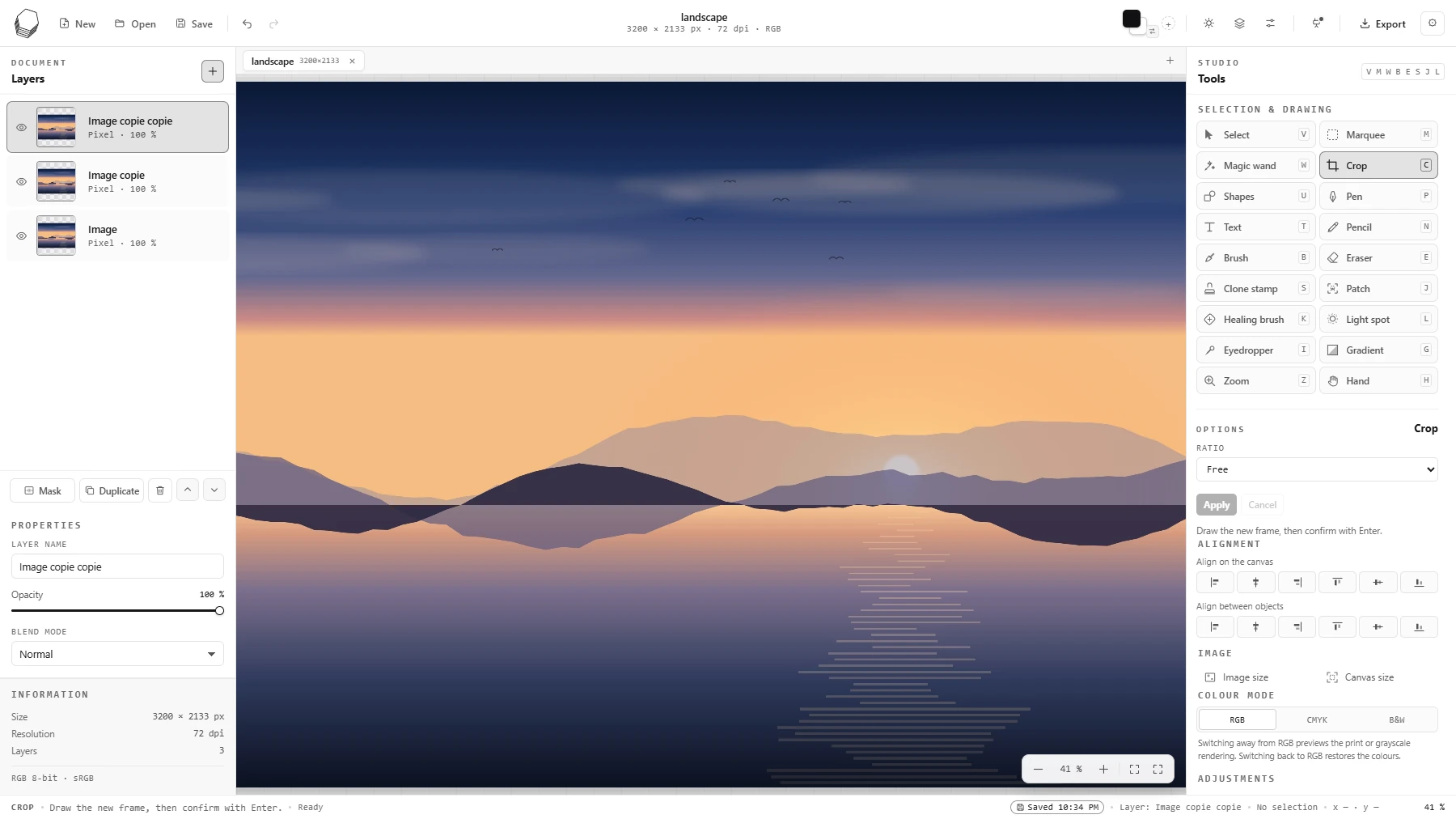
Task: Select the Patch tool
Action: [x=1378, y=289]
